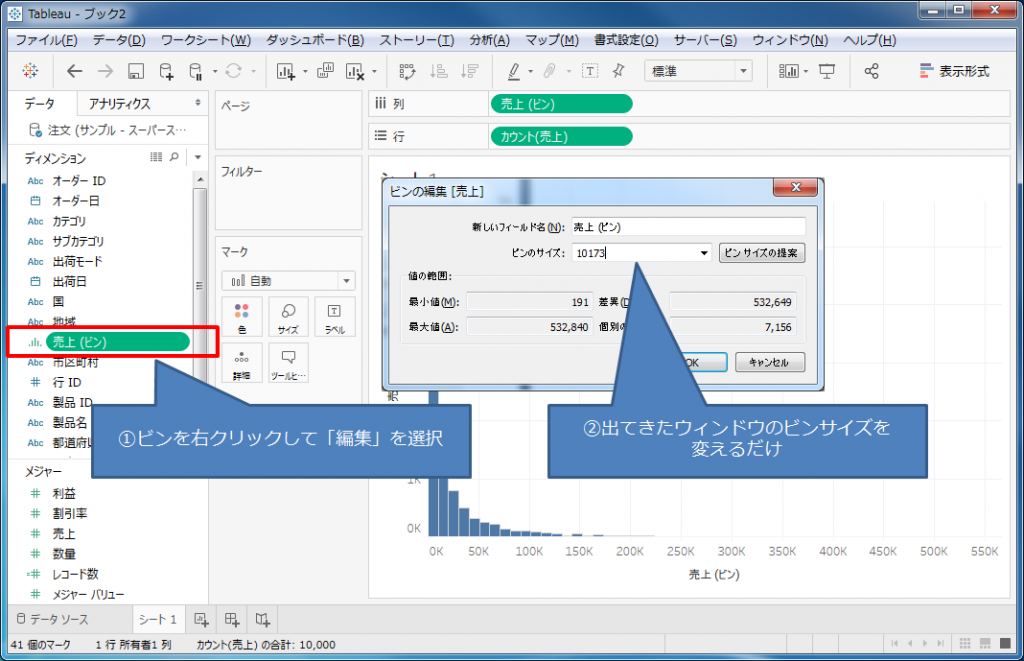1024x661 pixels.
Task: Click the 新しいフィールド名 text field
Action: 688,227
